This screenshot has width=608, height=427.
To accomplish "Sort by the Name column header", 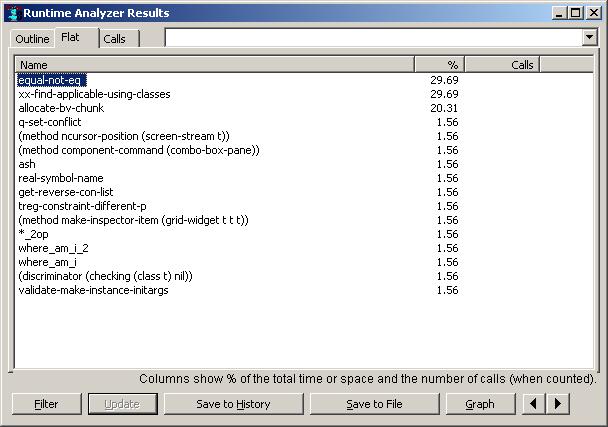I will pos(214,65).
